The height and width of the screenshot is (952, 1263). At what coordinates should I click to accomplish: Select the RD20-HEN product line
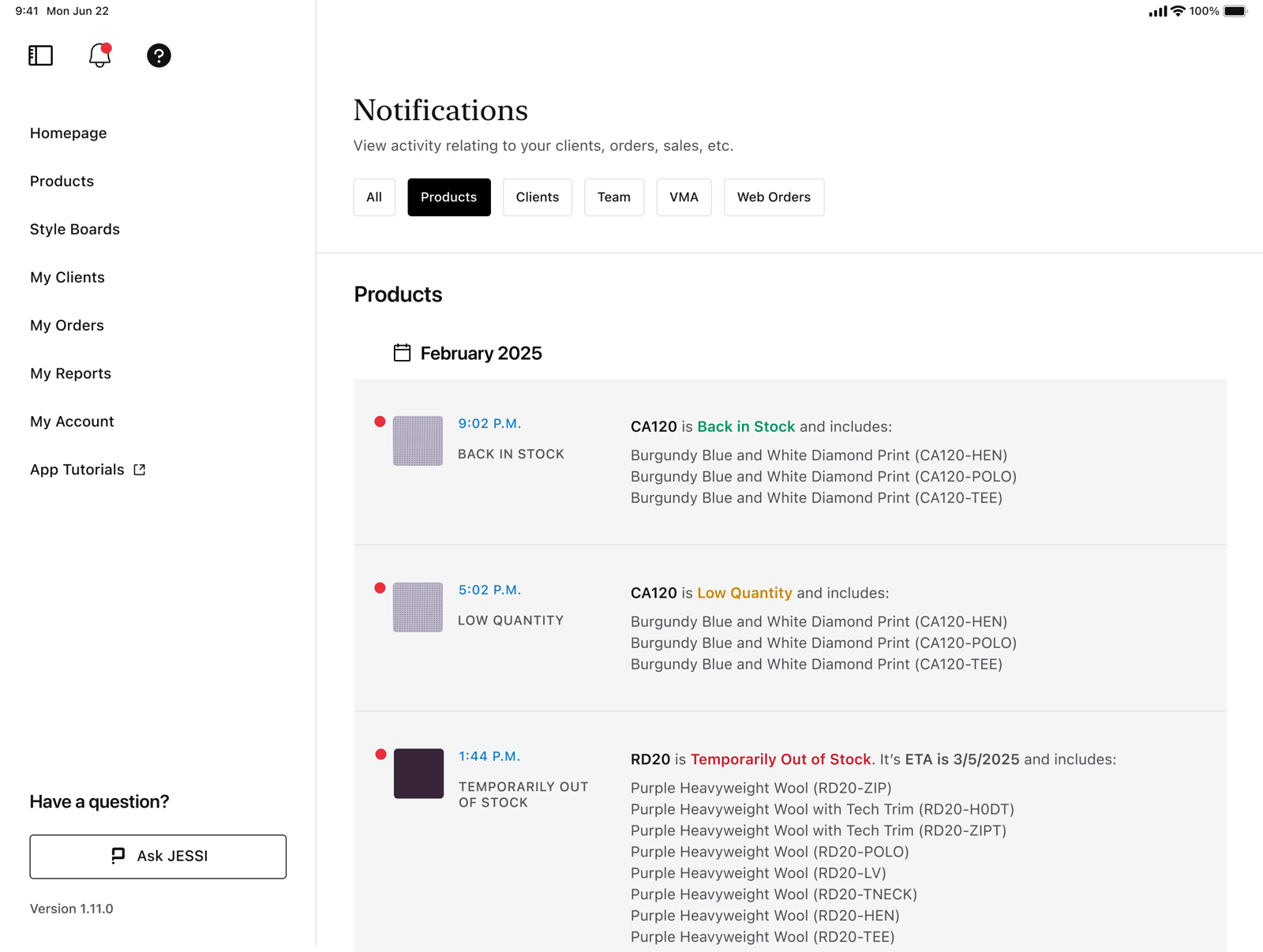(765, 916)
